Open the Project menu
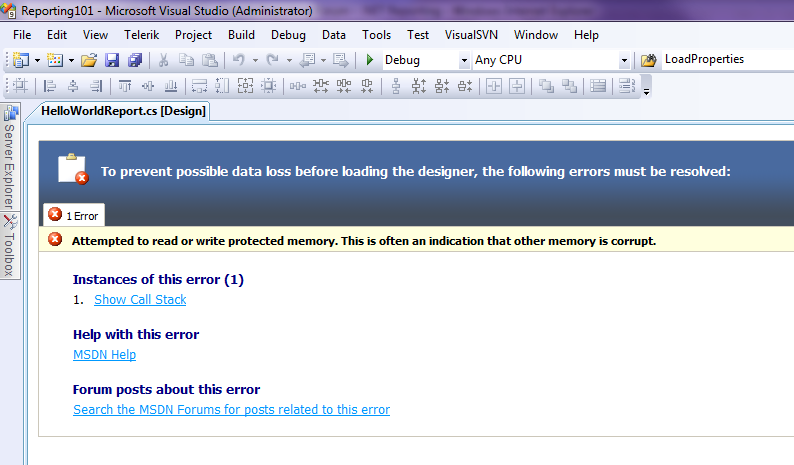Viewport: 794px width, 465px height. click(193, 35)
